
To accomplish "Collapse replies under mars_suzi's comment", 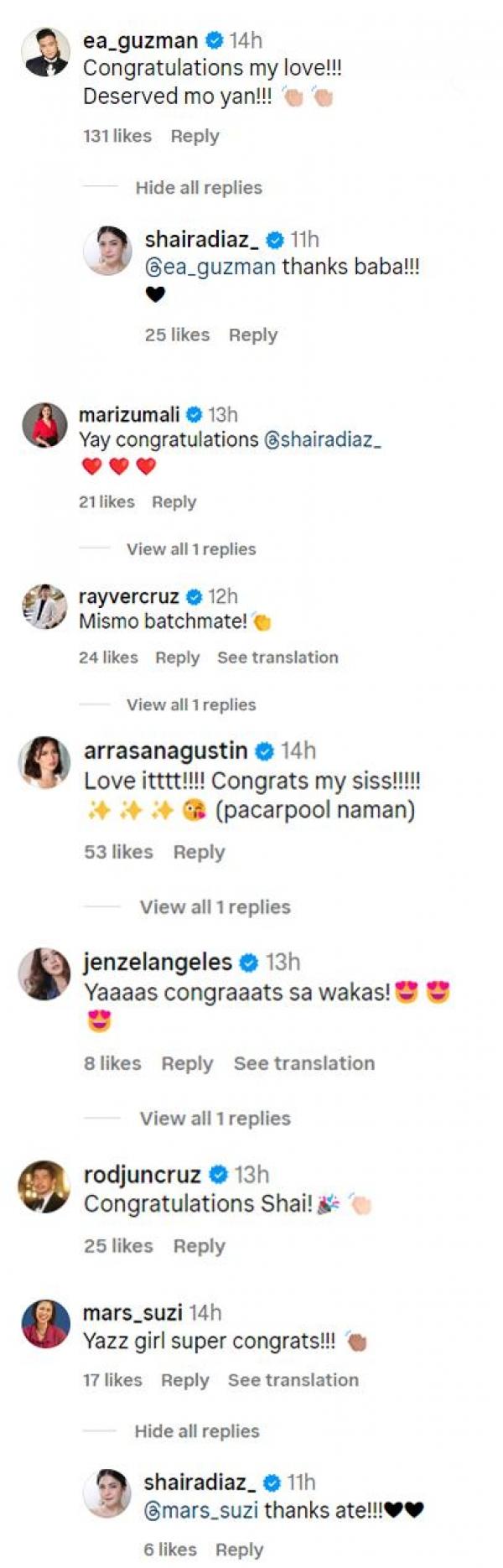I will (197, 1431).
